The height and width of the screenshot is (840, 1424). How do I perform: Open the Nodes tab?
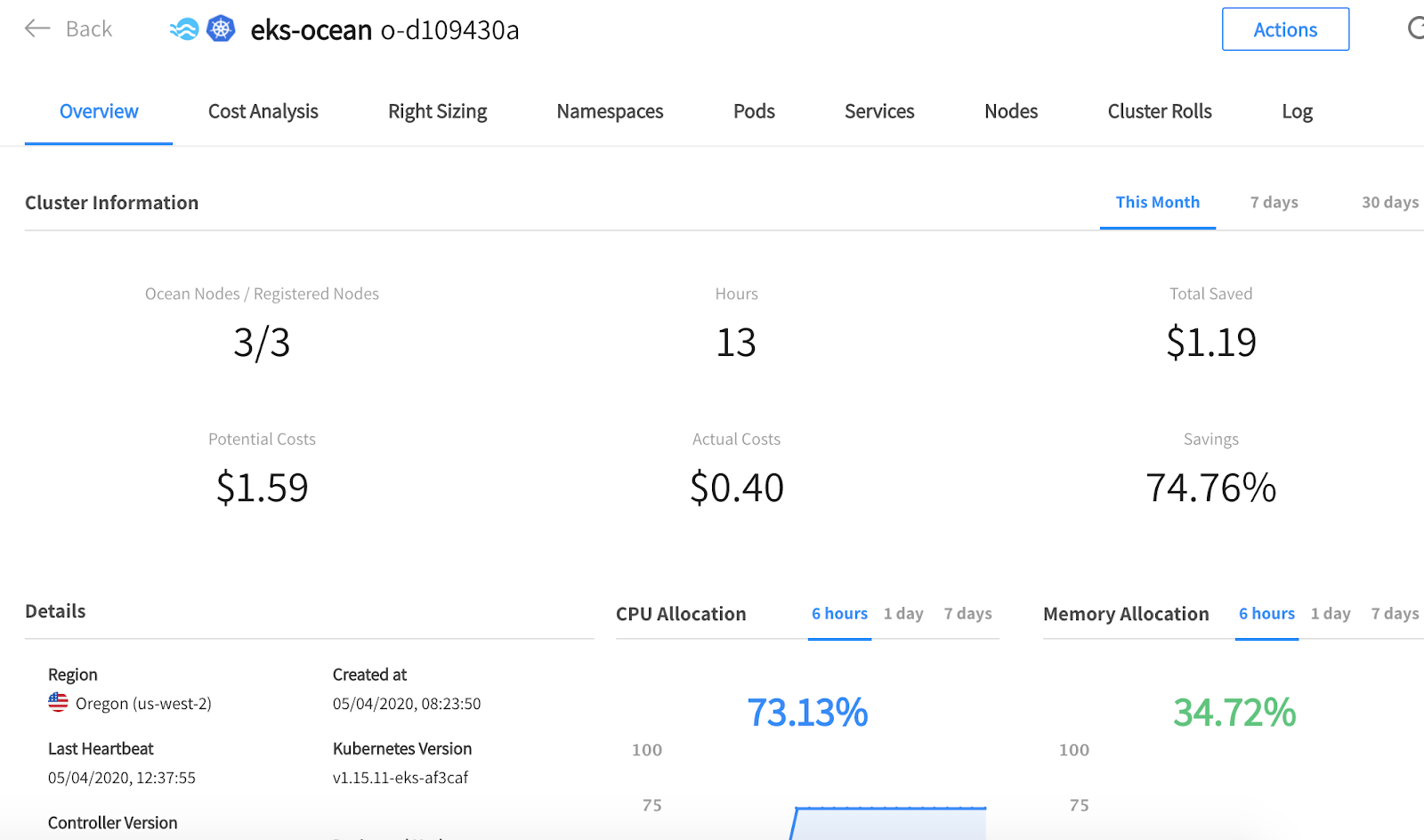click(x=1011, y=111)
